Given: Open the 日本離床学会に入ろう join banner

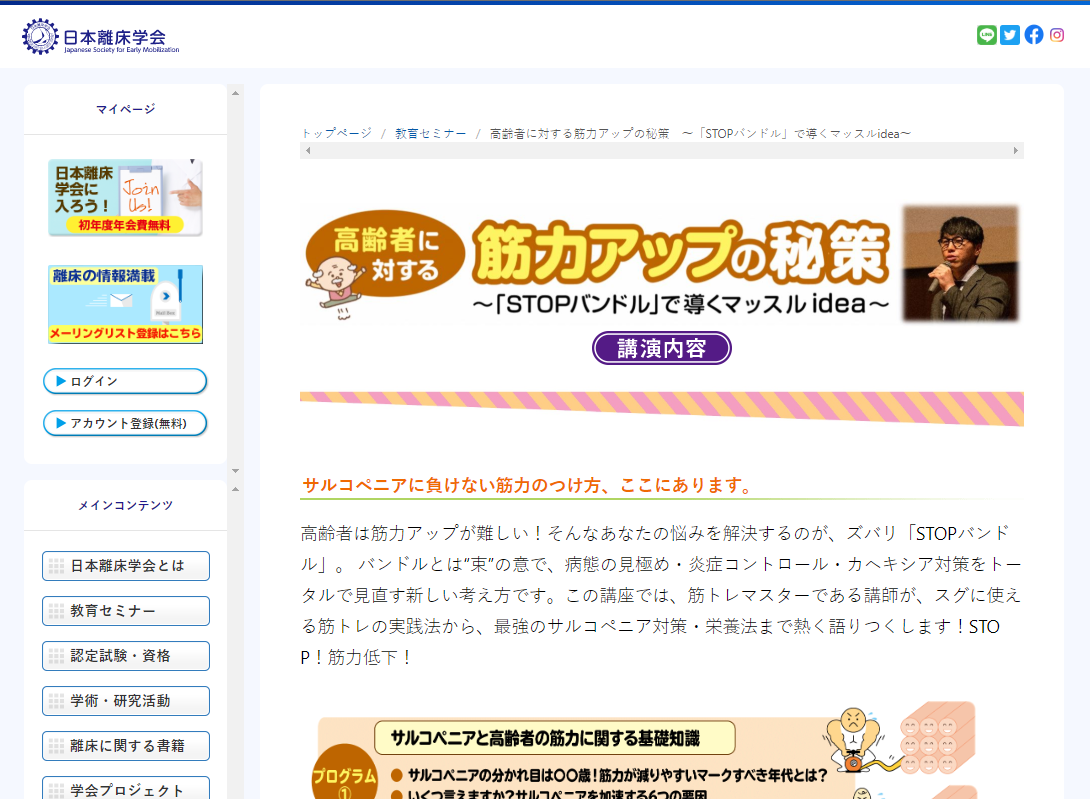Looking at the screenshot, I should [125, 197].
